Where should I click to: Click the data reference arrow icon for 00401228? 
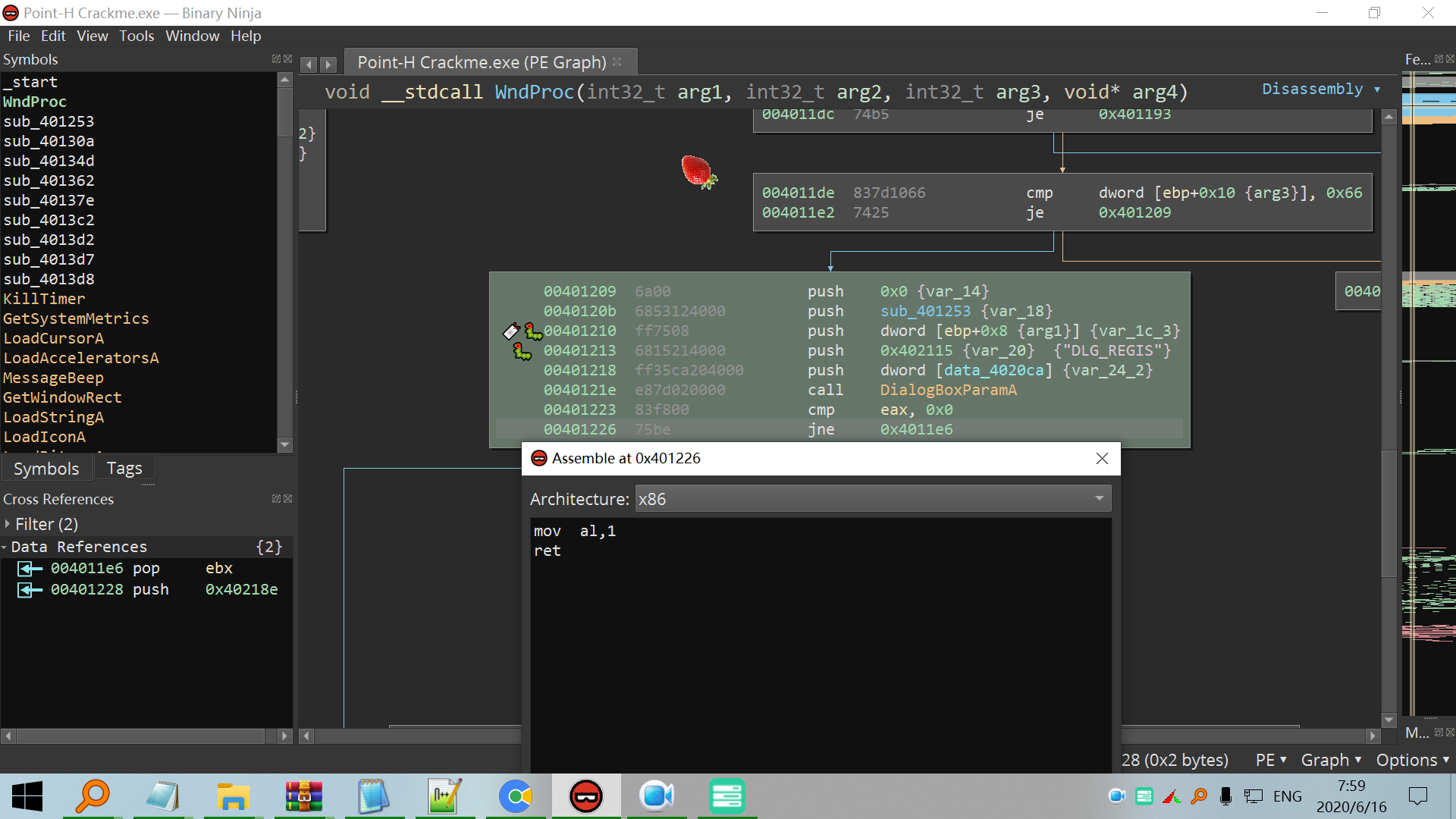click(30, 590)
